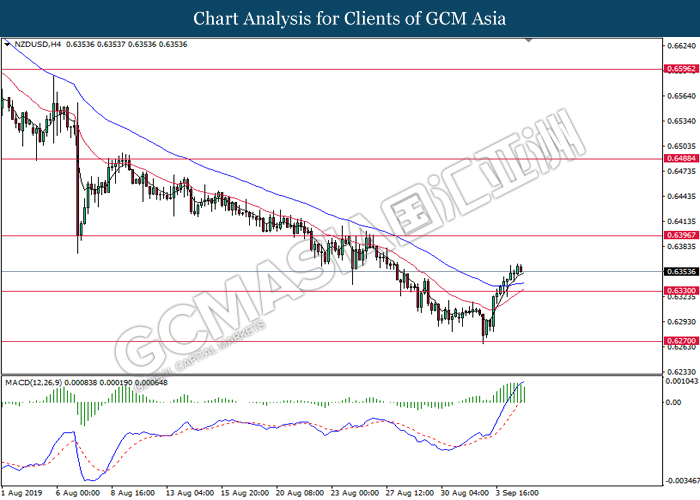
Task: Click the 8 Aug 16:00 time label
Action: click(x=133, y=493)
